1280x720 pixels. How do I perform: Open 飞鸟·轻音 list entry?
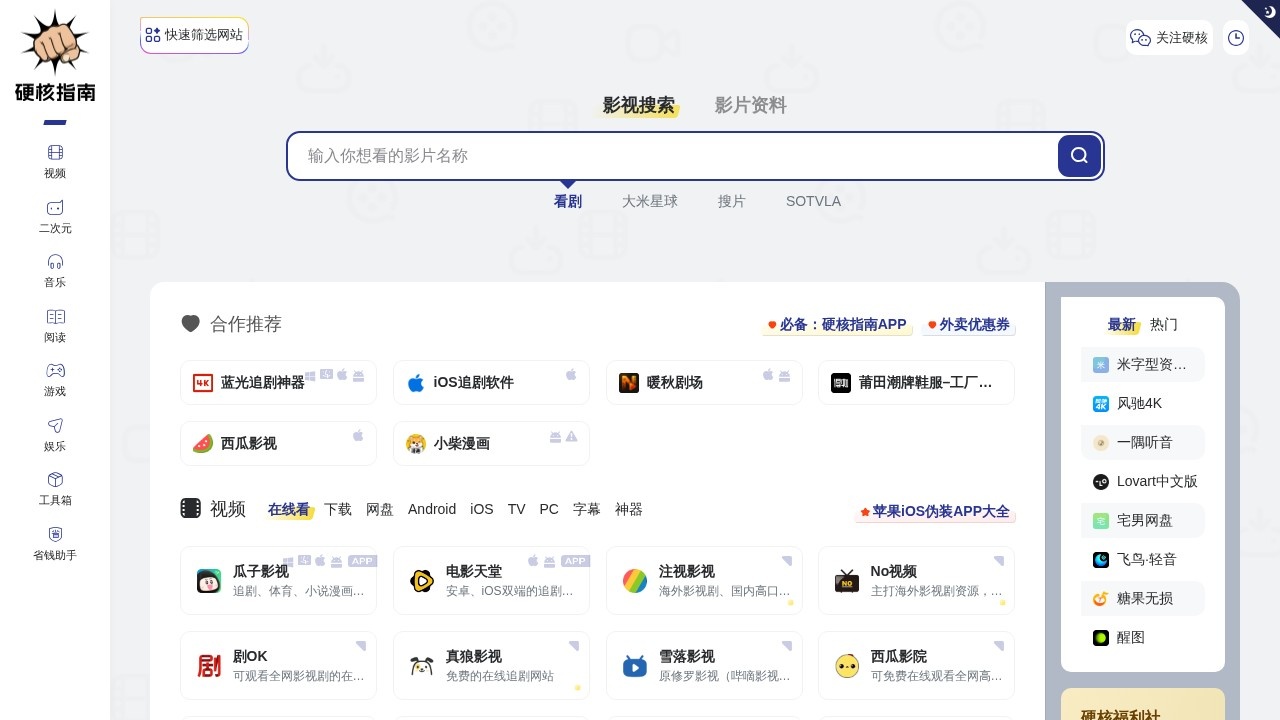coord(1143,560)
